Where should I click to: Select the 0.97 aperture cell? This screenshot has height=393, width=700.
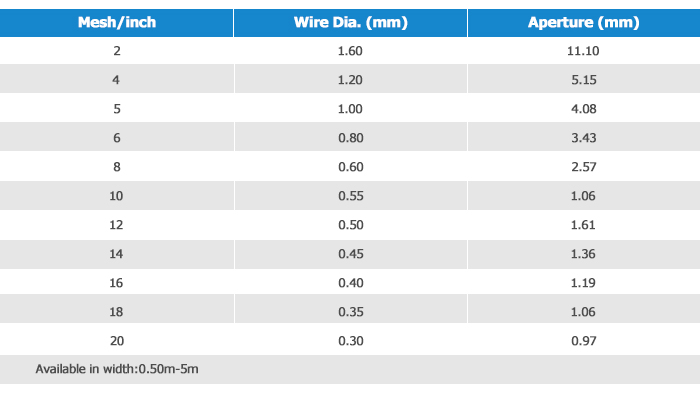(x=584, y=340)
